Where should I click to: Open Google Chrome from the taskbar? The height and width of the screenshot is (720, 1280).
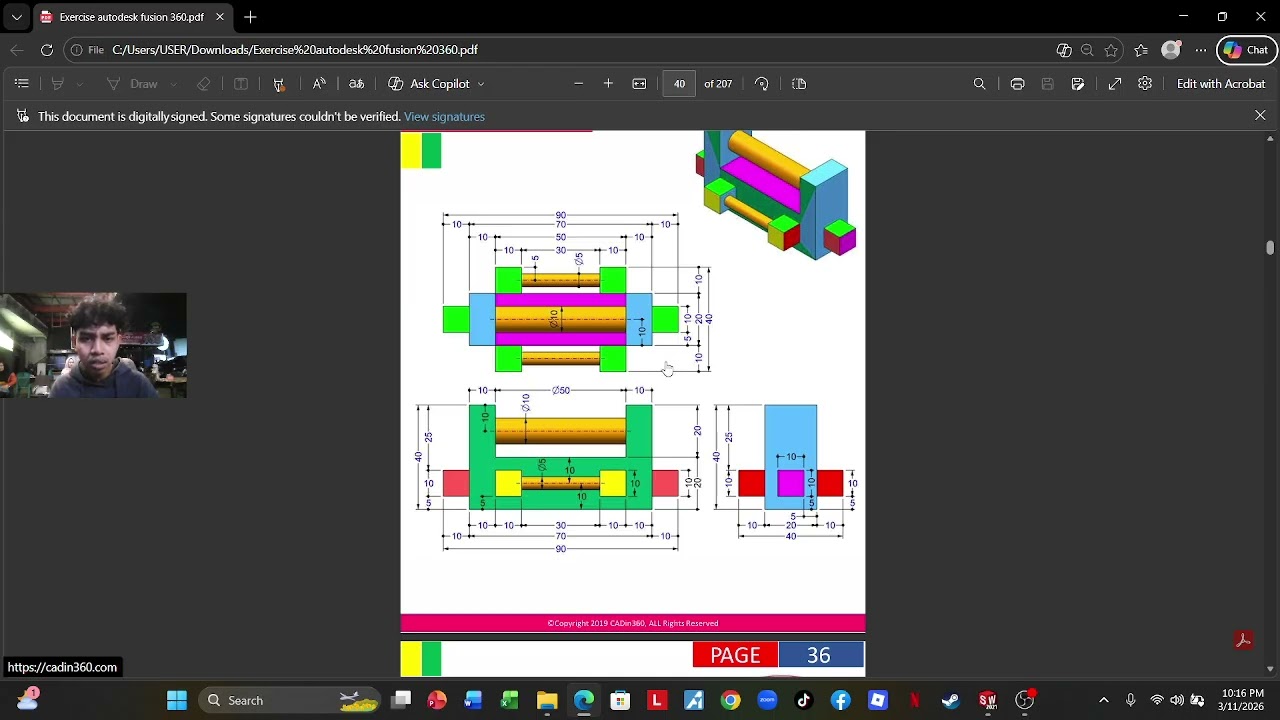(731, 700)
